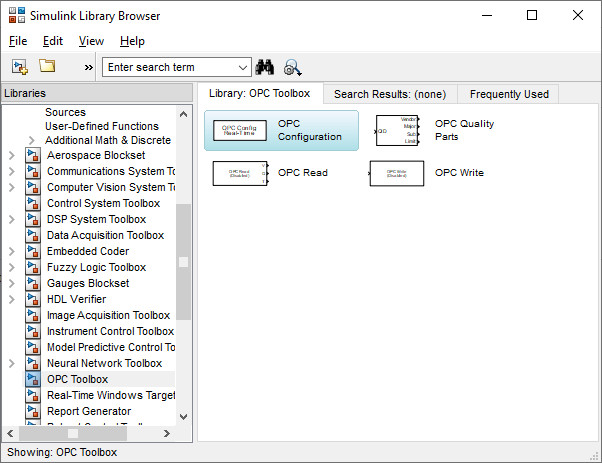Select the OPC Write block icon
602x463 pixels.
[397, 173]
